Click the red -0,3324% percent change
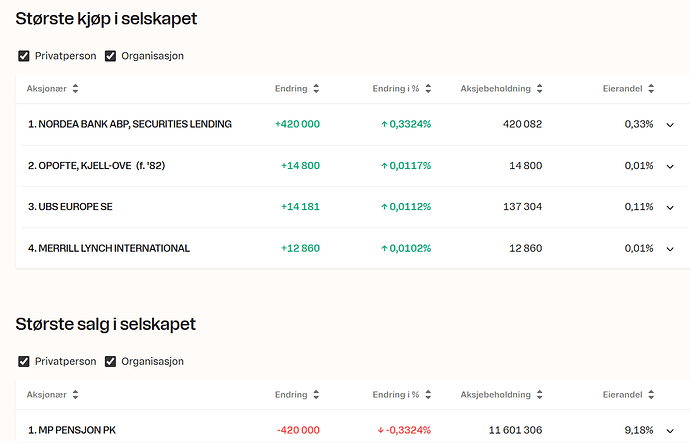690x443 pixels. 404,430
